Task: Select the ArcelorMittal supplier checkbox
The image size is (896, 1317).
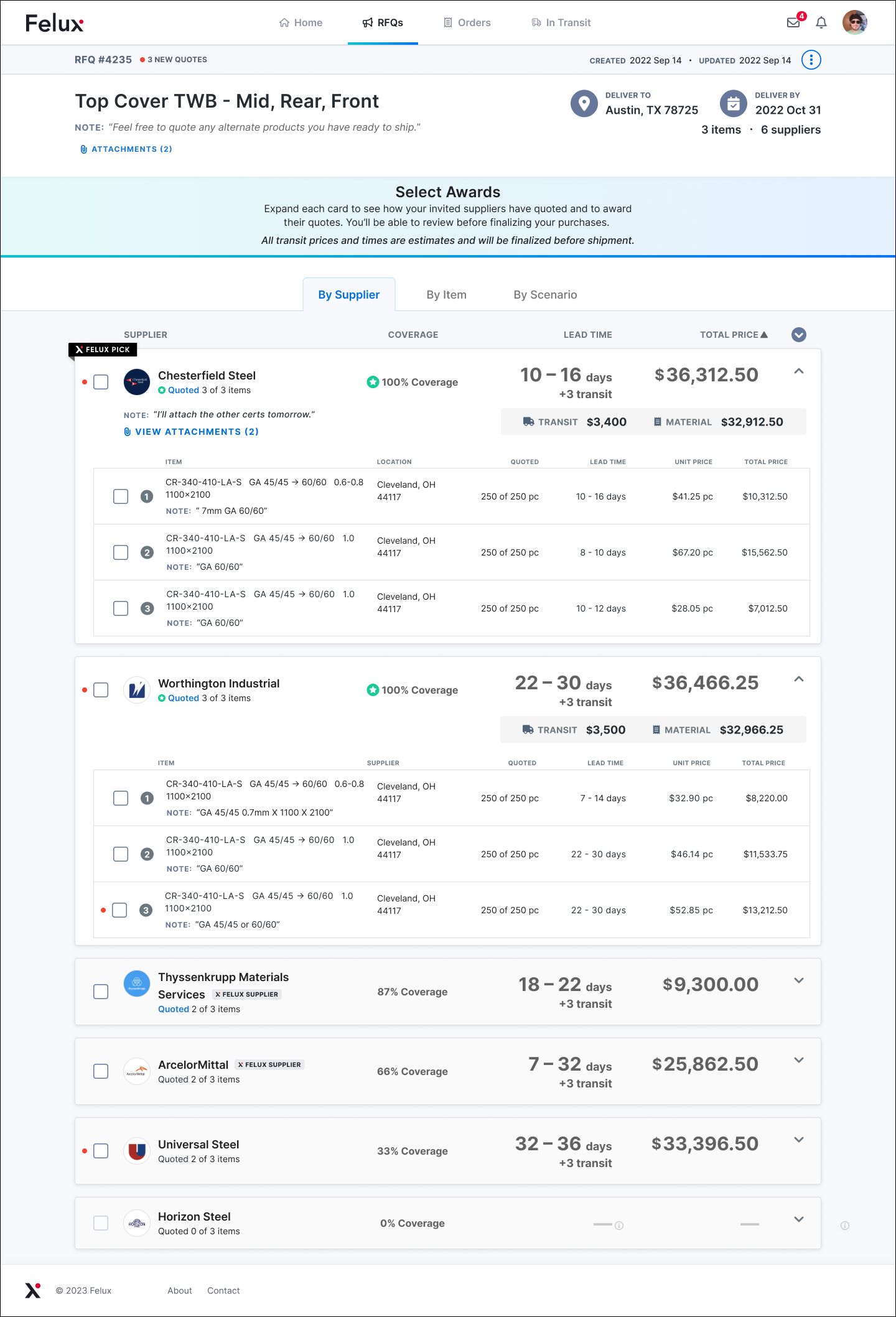Action: pyautogui.click(x=101, y=1071)
